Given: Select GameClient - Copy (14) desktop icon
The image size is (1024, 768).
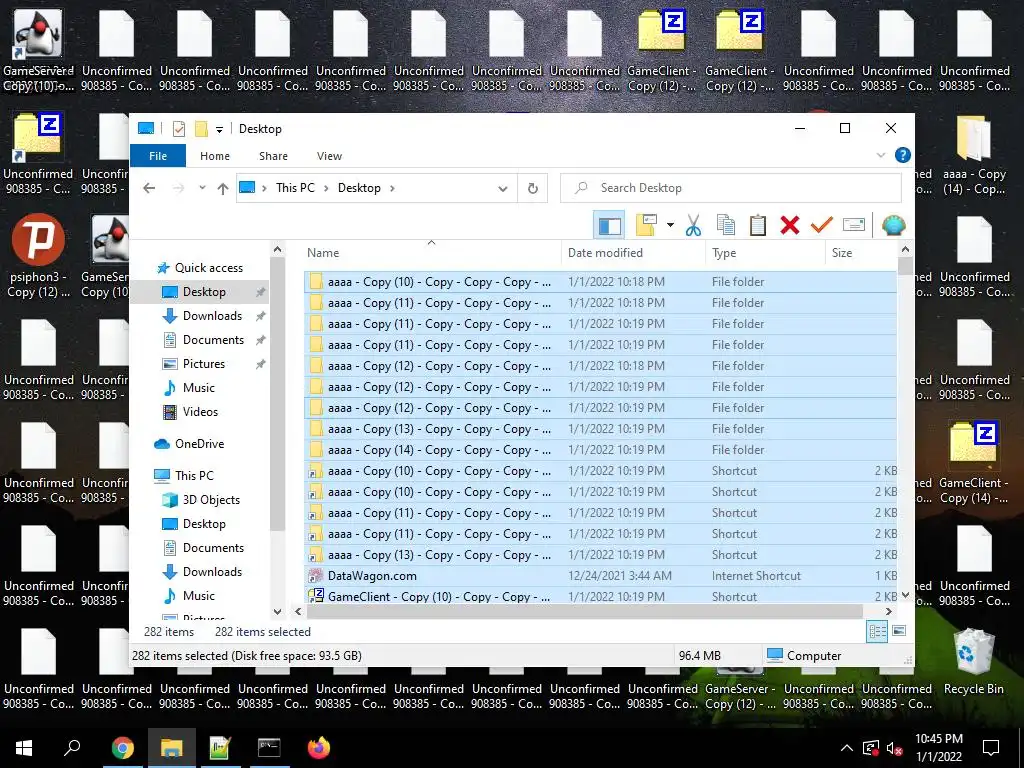Looking at the screenshot, I should point(974,464).
